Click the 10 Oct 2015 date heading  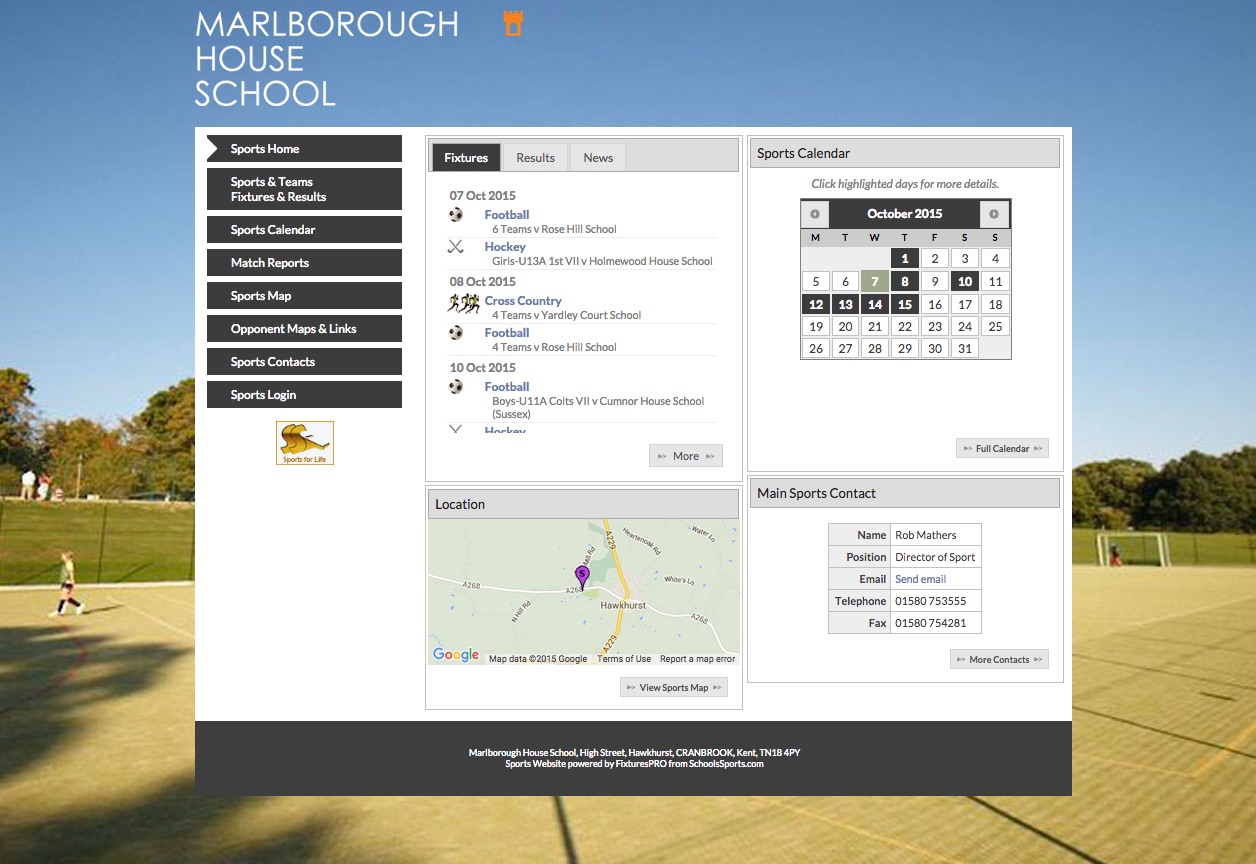(x=483, y=368)
